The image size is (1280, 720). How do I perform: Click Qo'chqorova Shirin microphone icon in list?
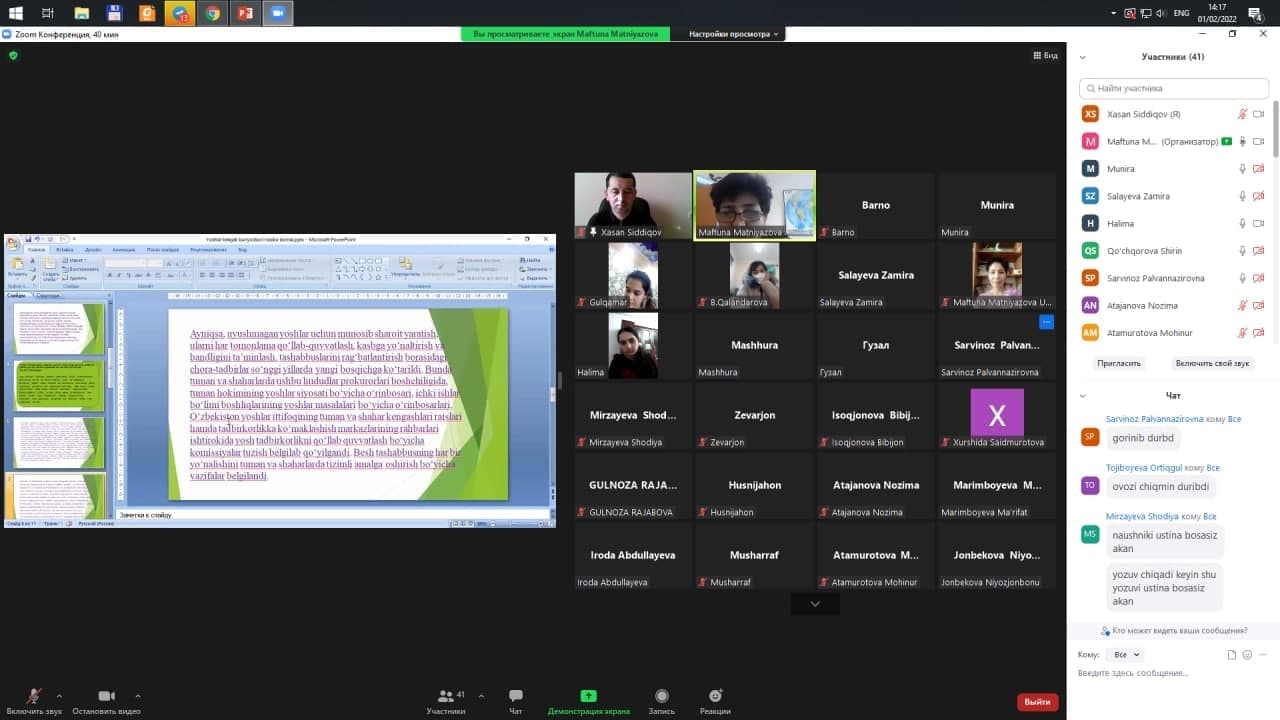pyautogui.click(x=1243, y=251)
